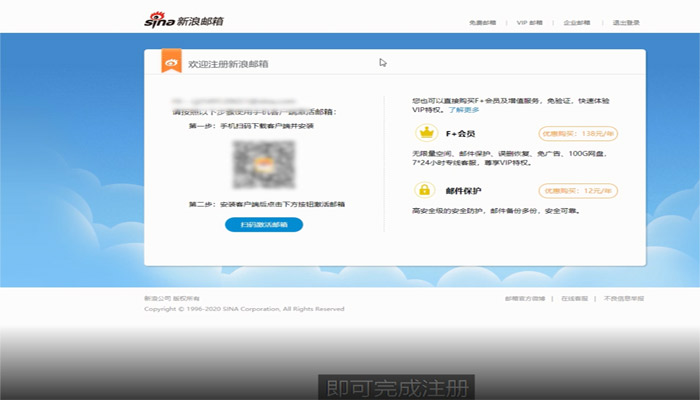Screen dimensions: 700x400
Task: Click the 邮件保护 heading text
Action: point(463,191)
